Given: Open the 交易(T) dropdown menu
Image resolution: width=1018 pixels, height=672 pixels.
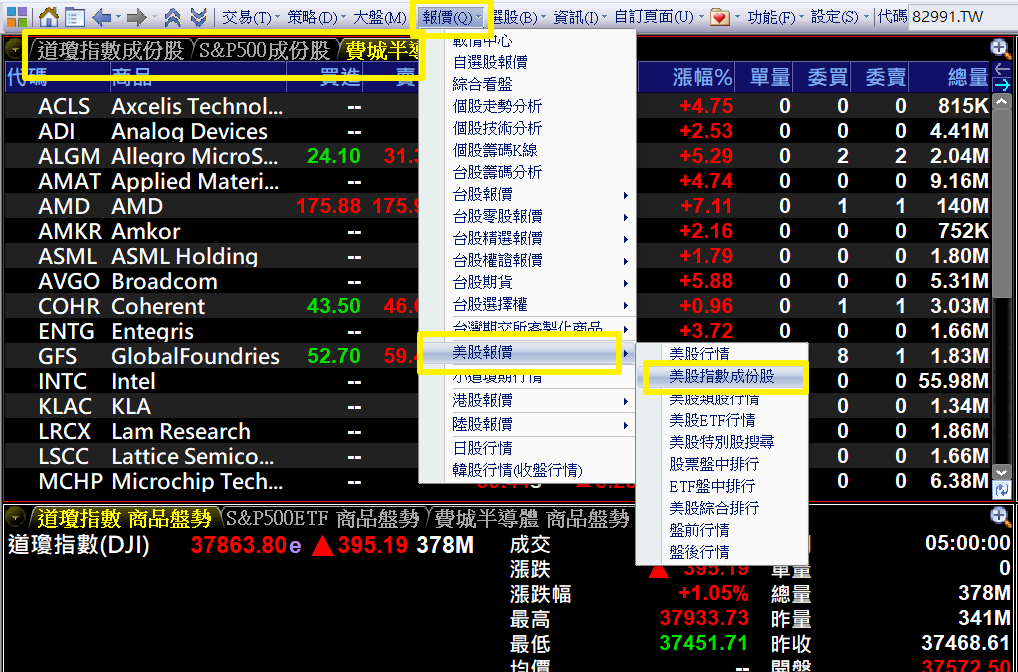Looking at the screenshot, I should (x=246, y=17).
